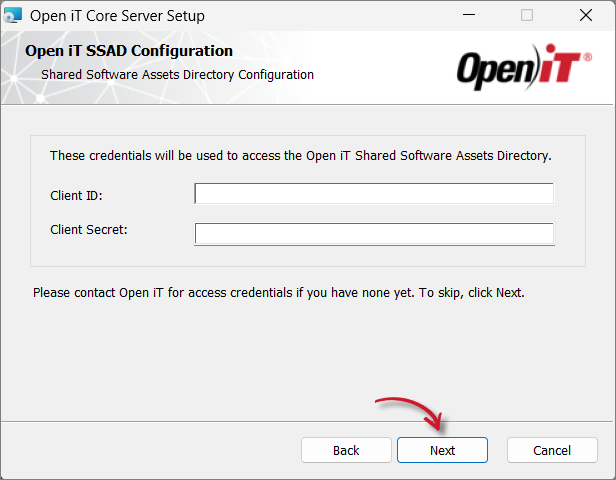The width and height of the screenshot is (616, 480).
Task: Proceed by clicking Next
Action: click(x=442, y=450)
